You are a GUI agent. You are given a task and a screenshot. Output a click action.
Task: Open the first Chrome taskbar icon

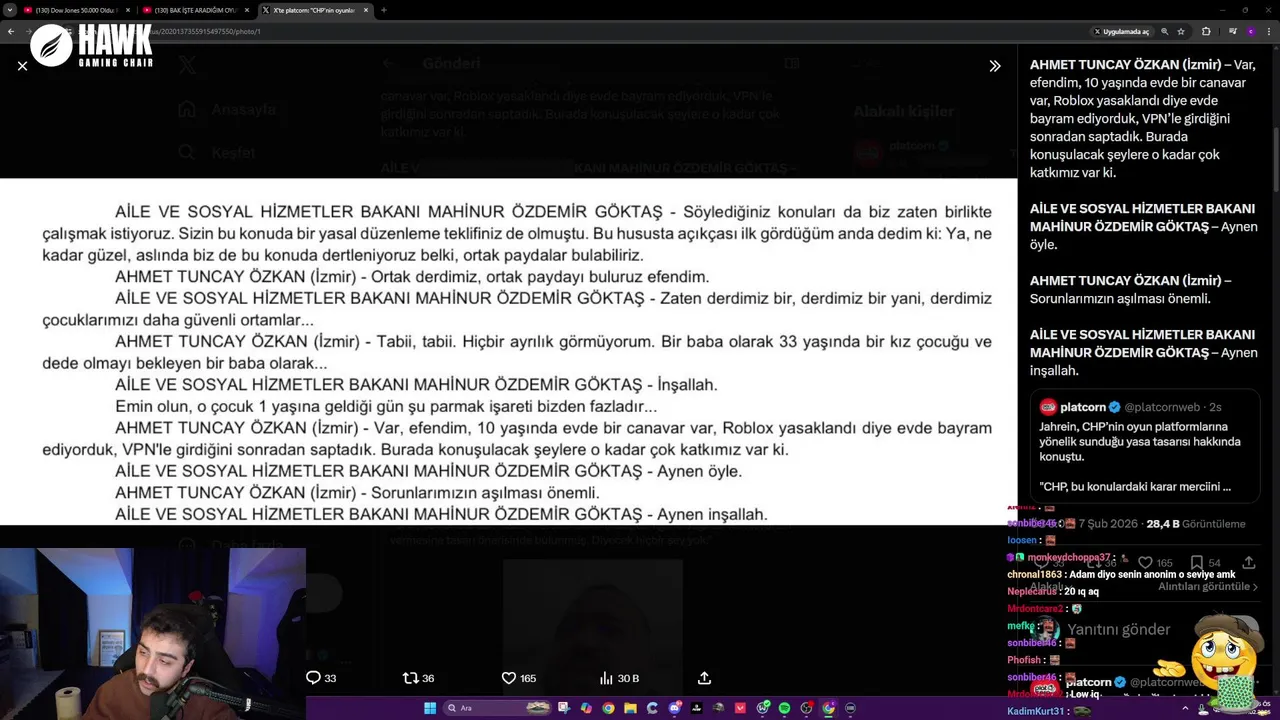(608, 708)
